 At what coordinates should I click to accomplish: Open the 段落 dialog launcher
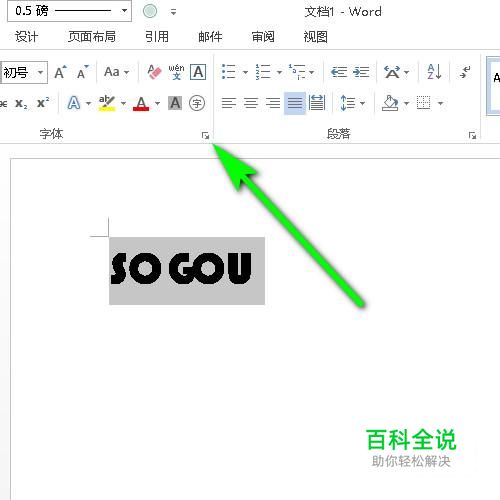tap(472, 135)
